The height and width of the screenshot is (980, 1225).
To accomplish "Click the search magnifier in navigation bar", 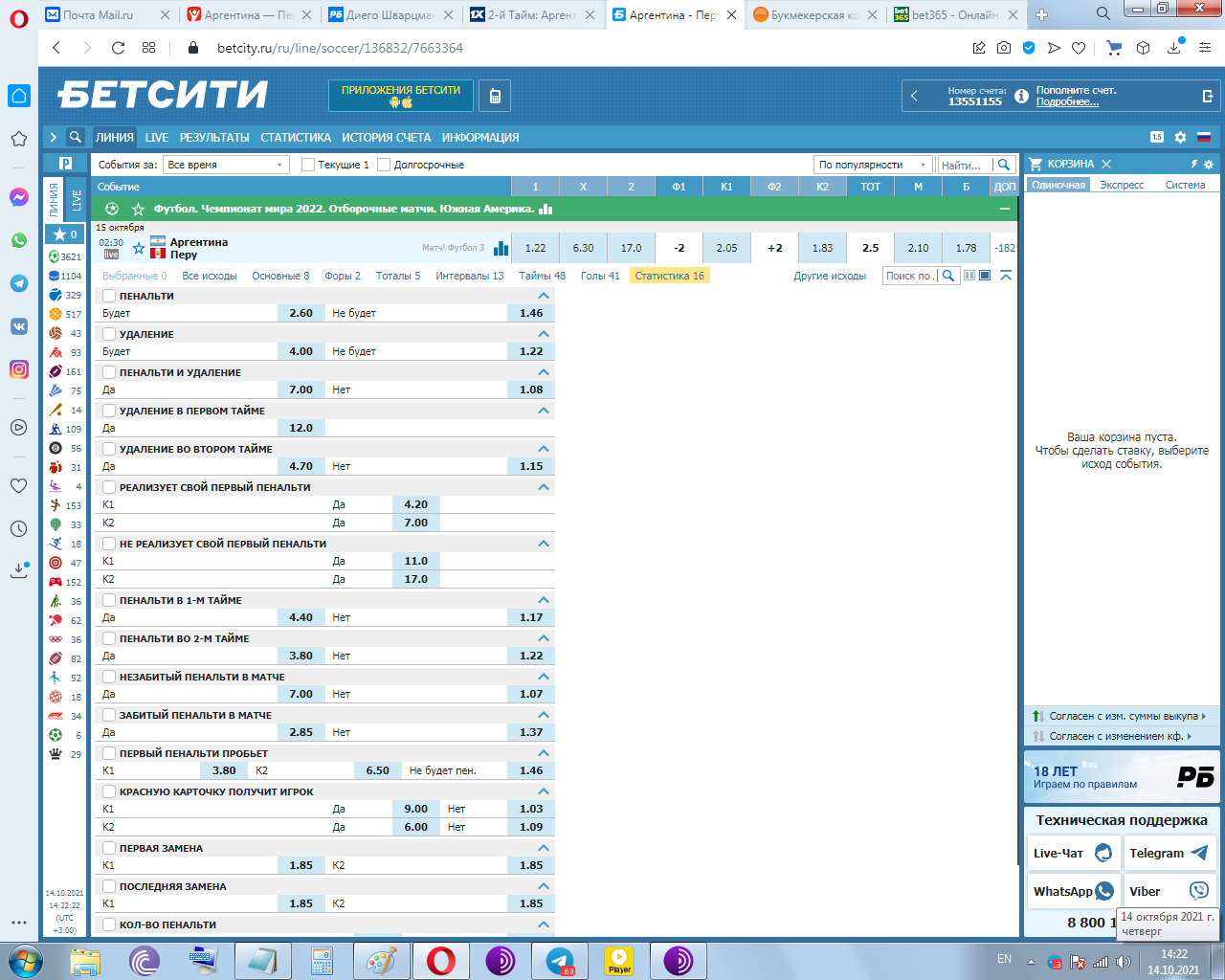I will 76,137.
